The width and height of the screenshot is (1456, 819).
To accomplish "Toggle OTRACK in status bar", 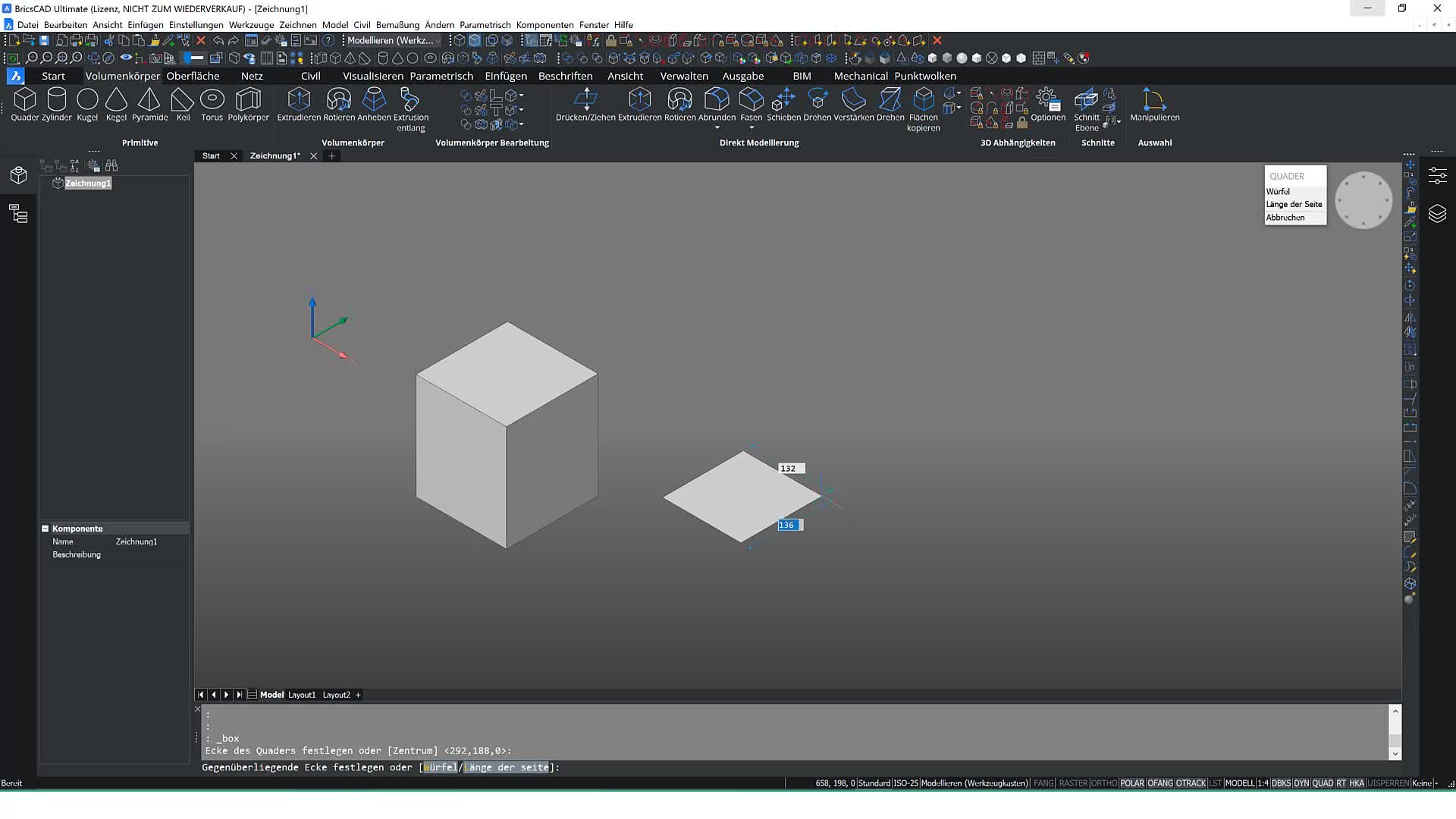I will tap(1191, 783).
